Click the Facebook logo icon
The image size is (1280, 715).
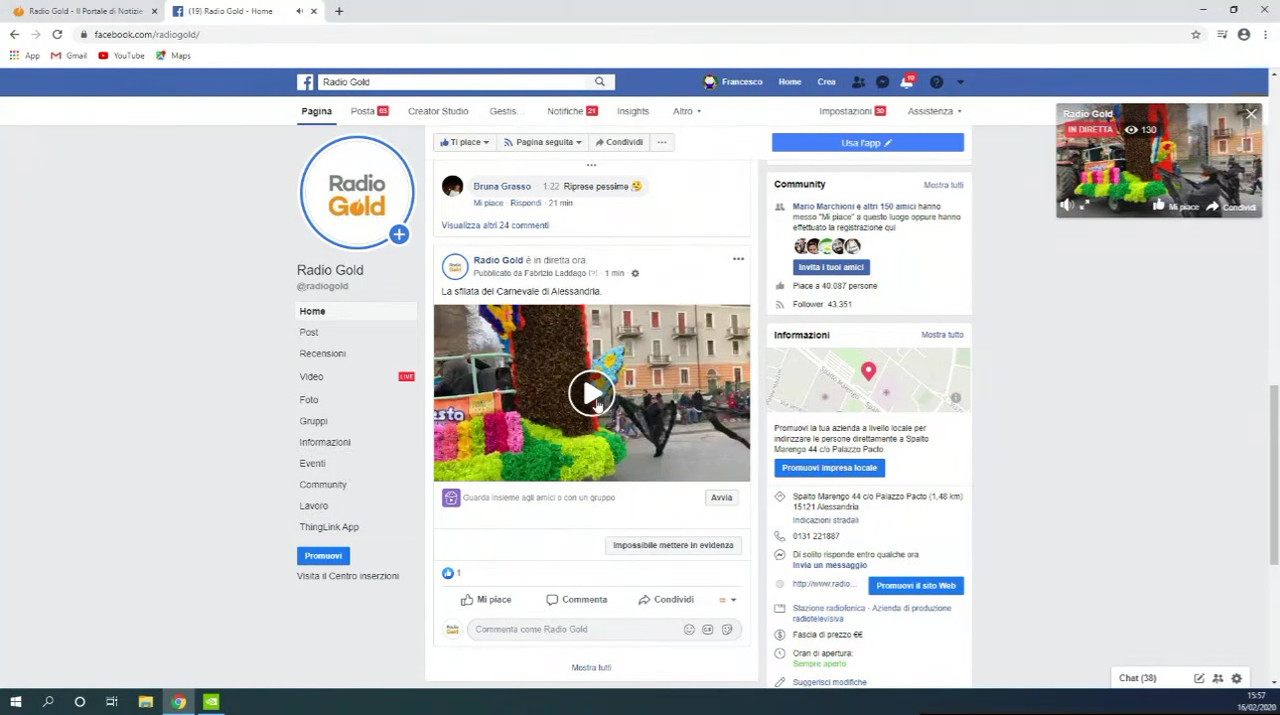pyautogui.click(x=305, y=82)
